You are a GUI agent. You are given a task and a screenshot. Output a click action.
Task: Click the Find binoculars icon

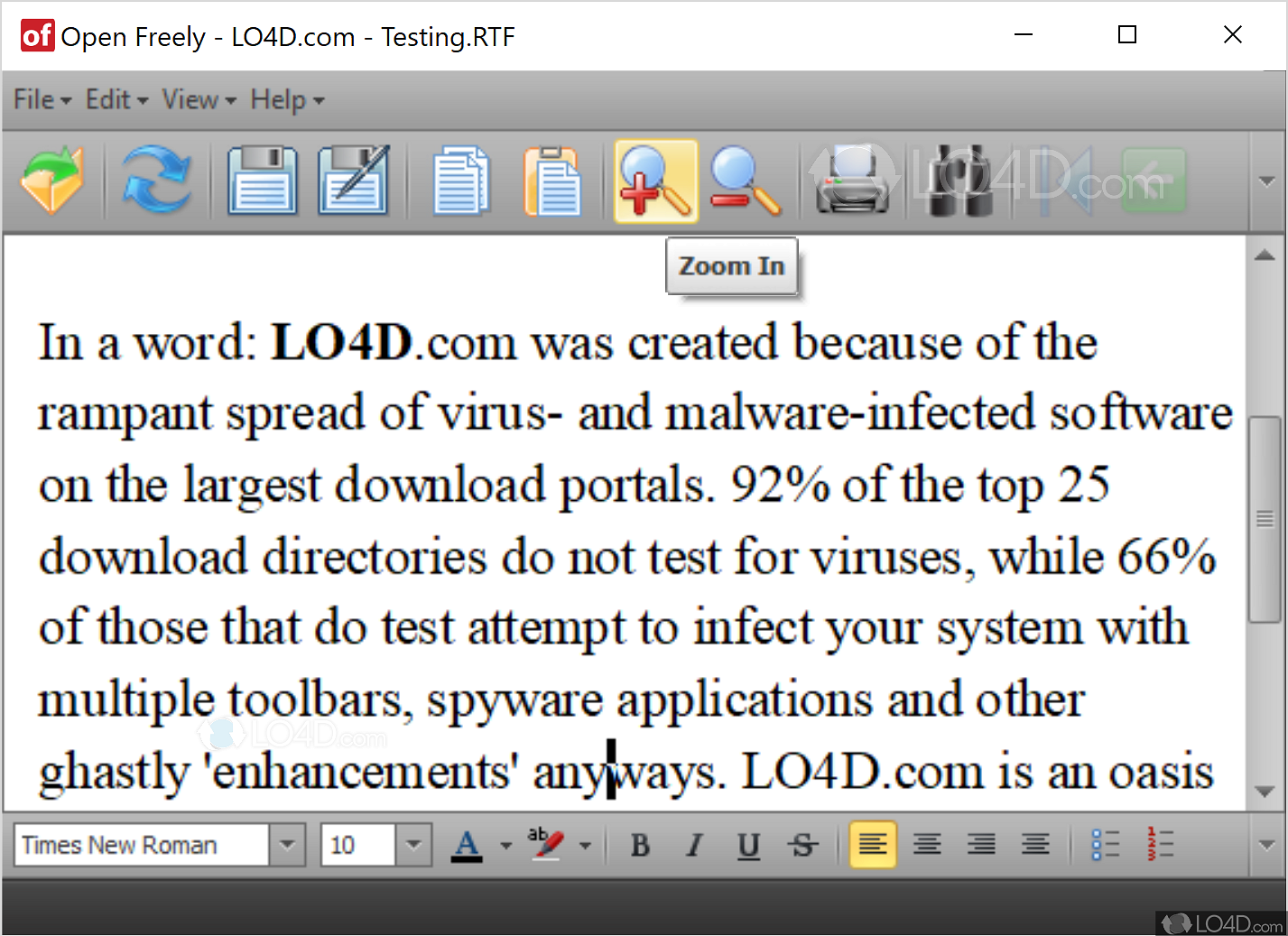coord(960,180)
